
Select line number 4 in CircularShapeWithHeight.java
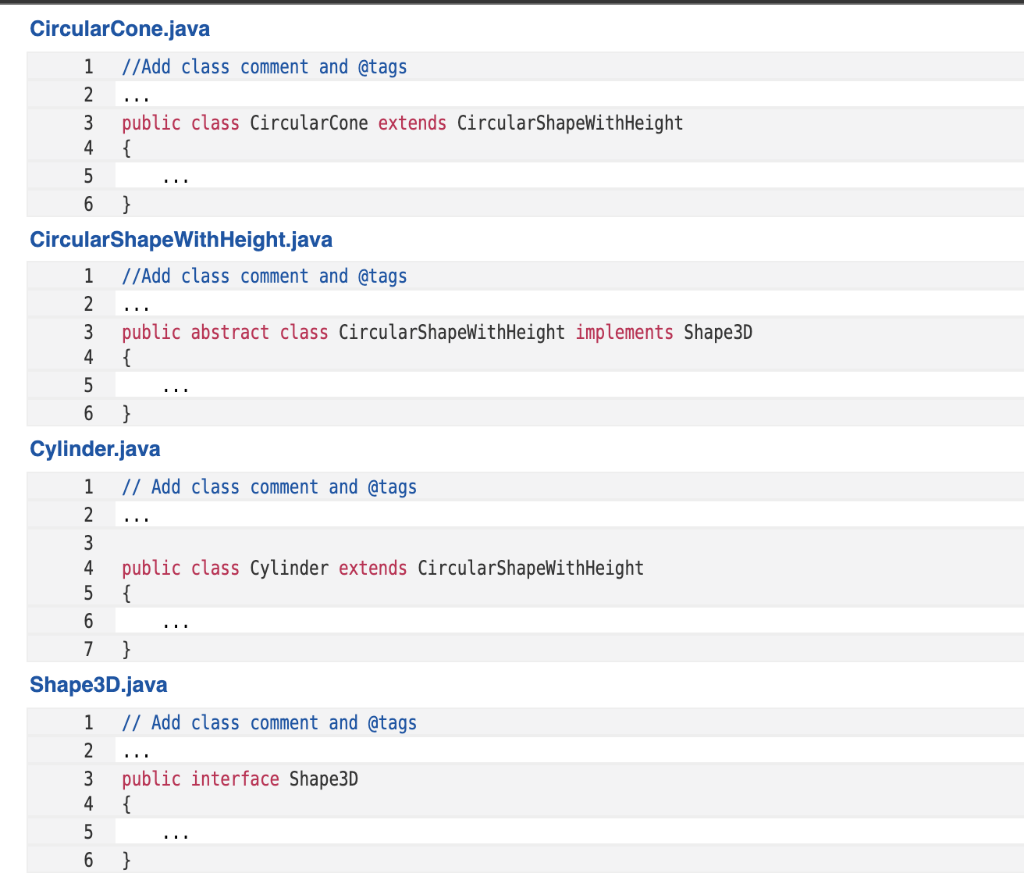click(x=88, y=357)
